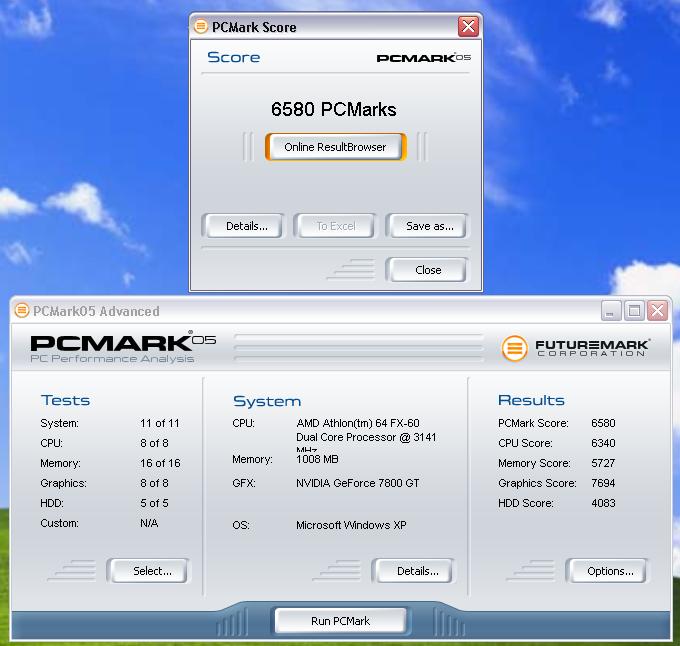Click the Score heading in the dialog

coord(234,57)
